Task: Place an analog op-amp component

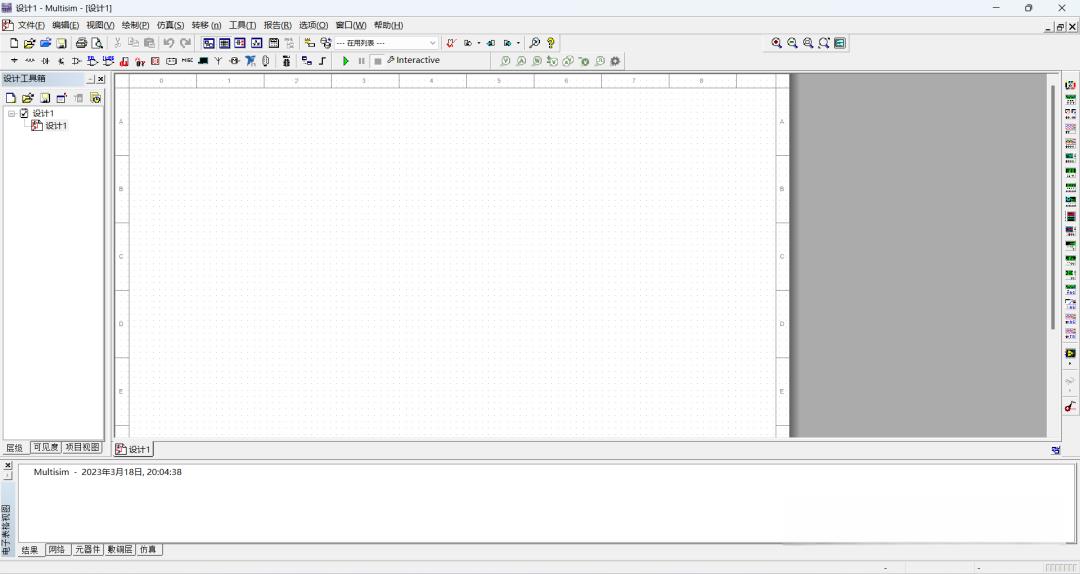Action: 76,61
